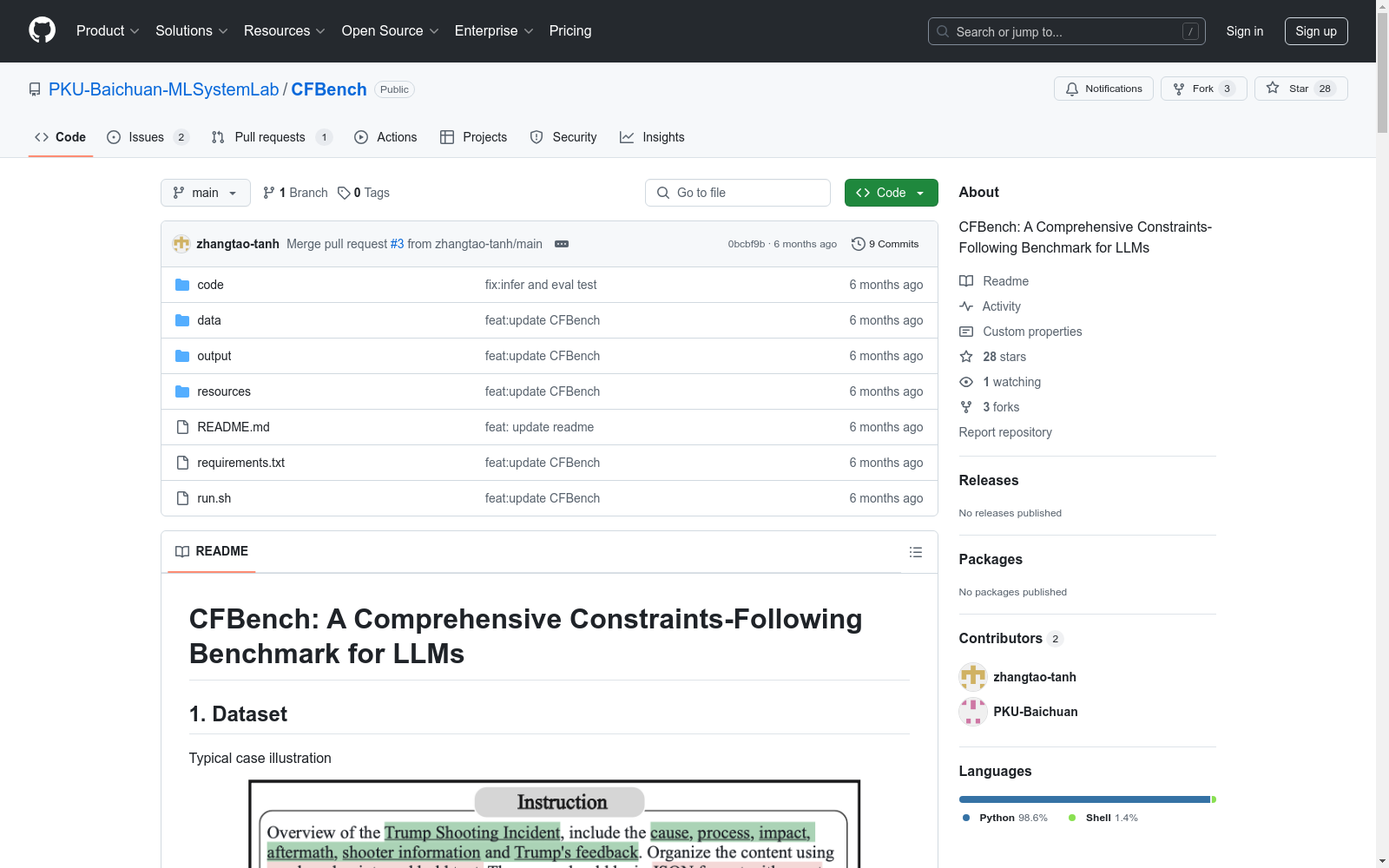
Task: Click the Python language bar segment
Action: (x=1084, y=799)
